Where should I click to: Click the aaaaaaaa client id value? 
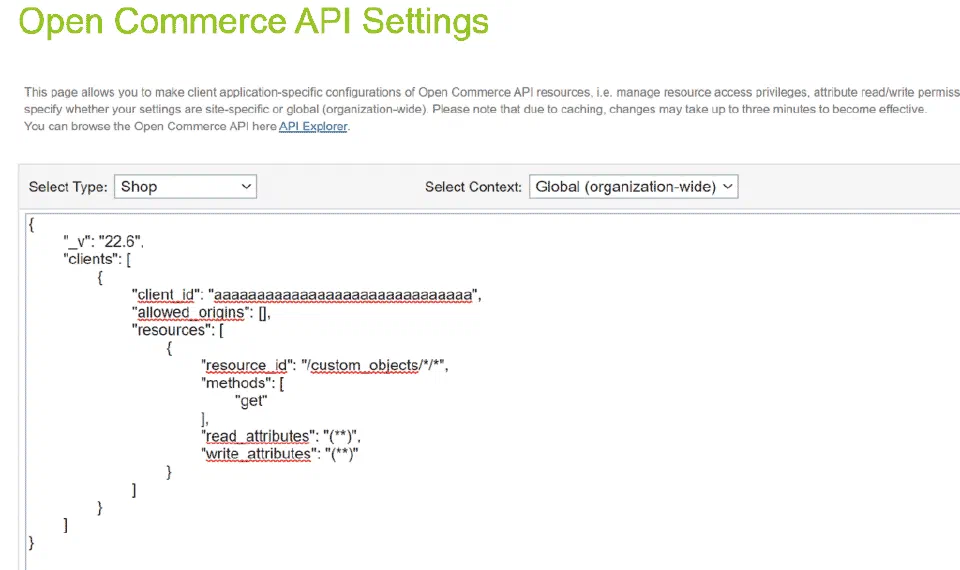click(x=343, y=295)
